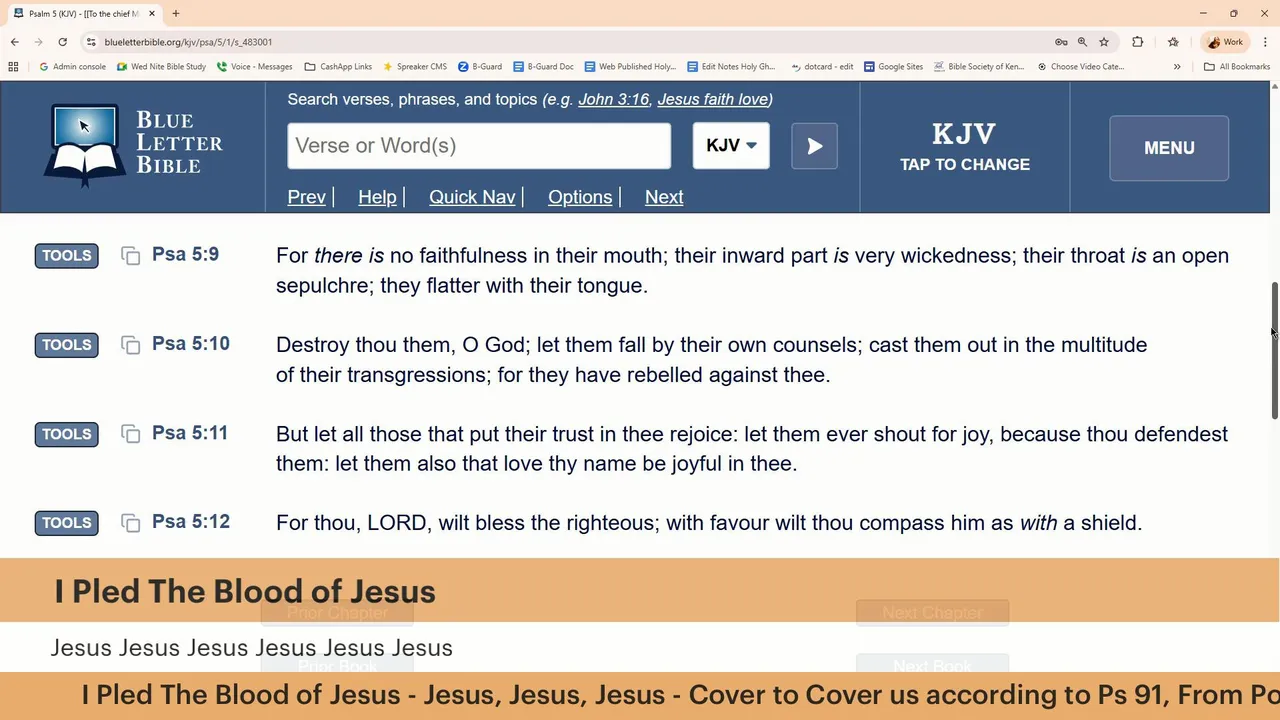Viewport: 1280px width, 720px height.
Task: Open the zoom magnifier icon in address bar
Action: 1082,42
